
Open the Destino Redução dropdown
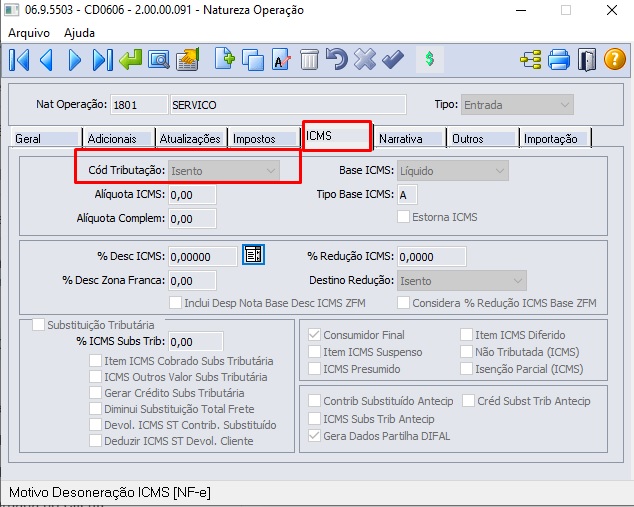click(x=462, y=281)
